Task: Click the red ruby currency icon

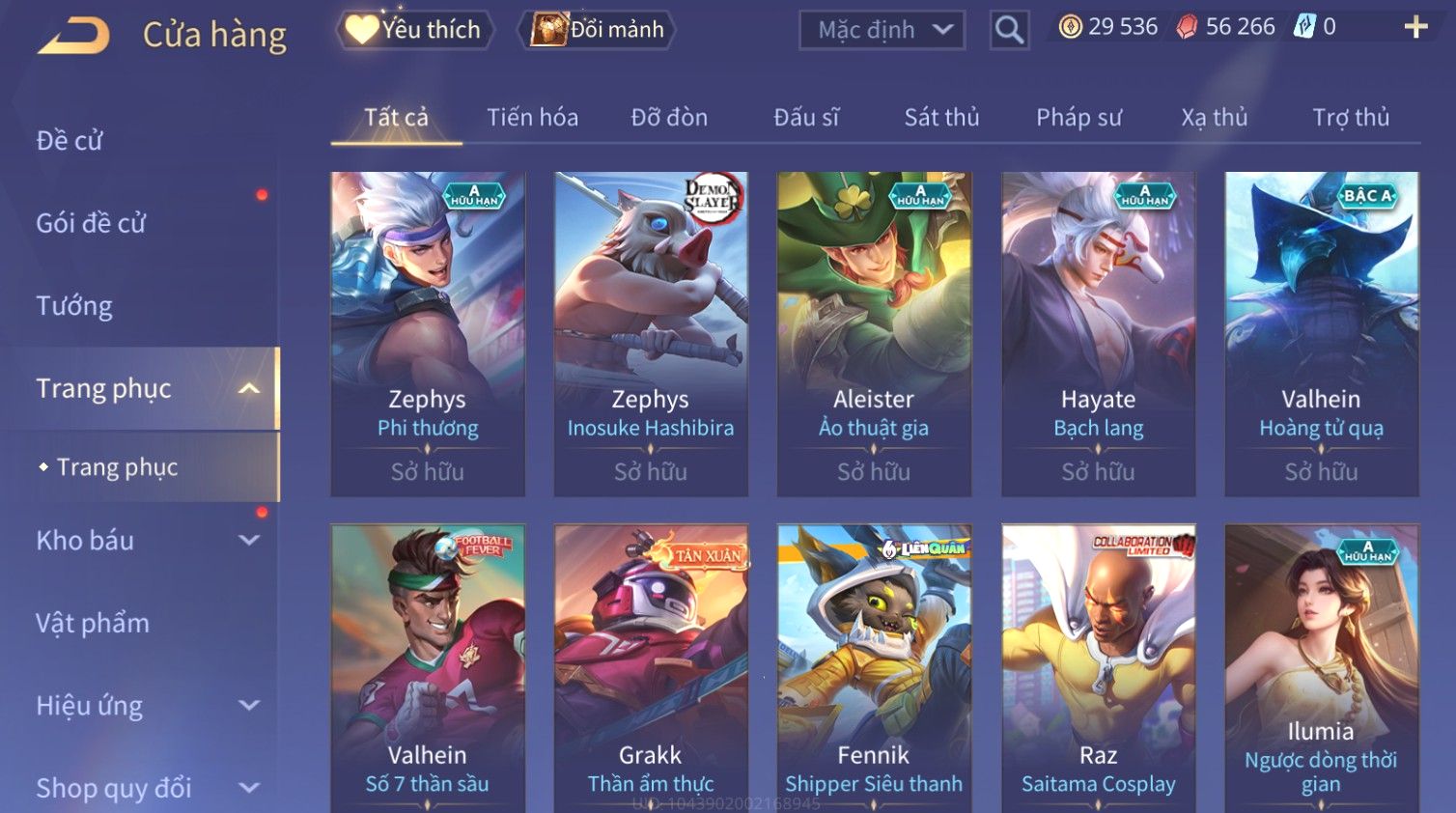Action: 1187,27
